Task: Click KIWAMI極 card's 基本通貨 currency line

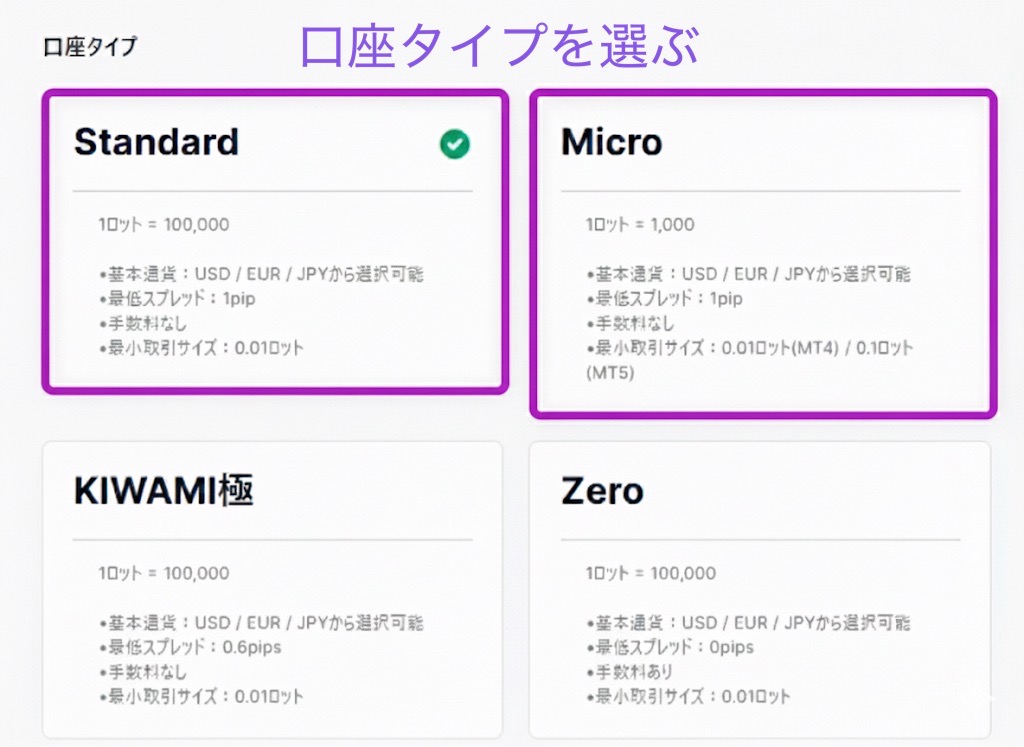Action: tap(260, 622)
